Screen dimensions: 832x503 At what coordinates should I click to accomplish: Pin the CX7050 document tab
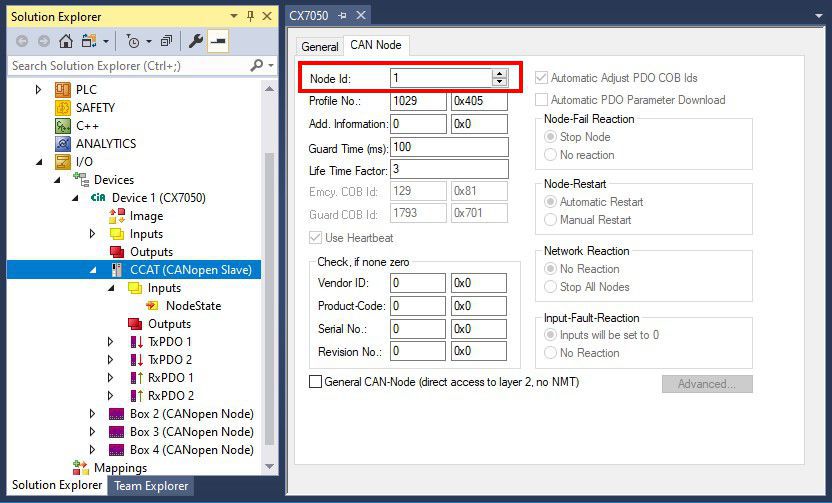[342, 16]
